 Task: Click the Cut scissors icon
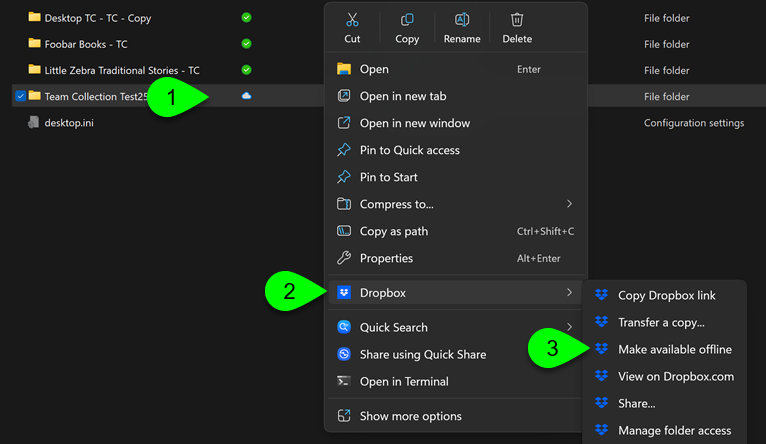[x=352, y=20]
